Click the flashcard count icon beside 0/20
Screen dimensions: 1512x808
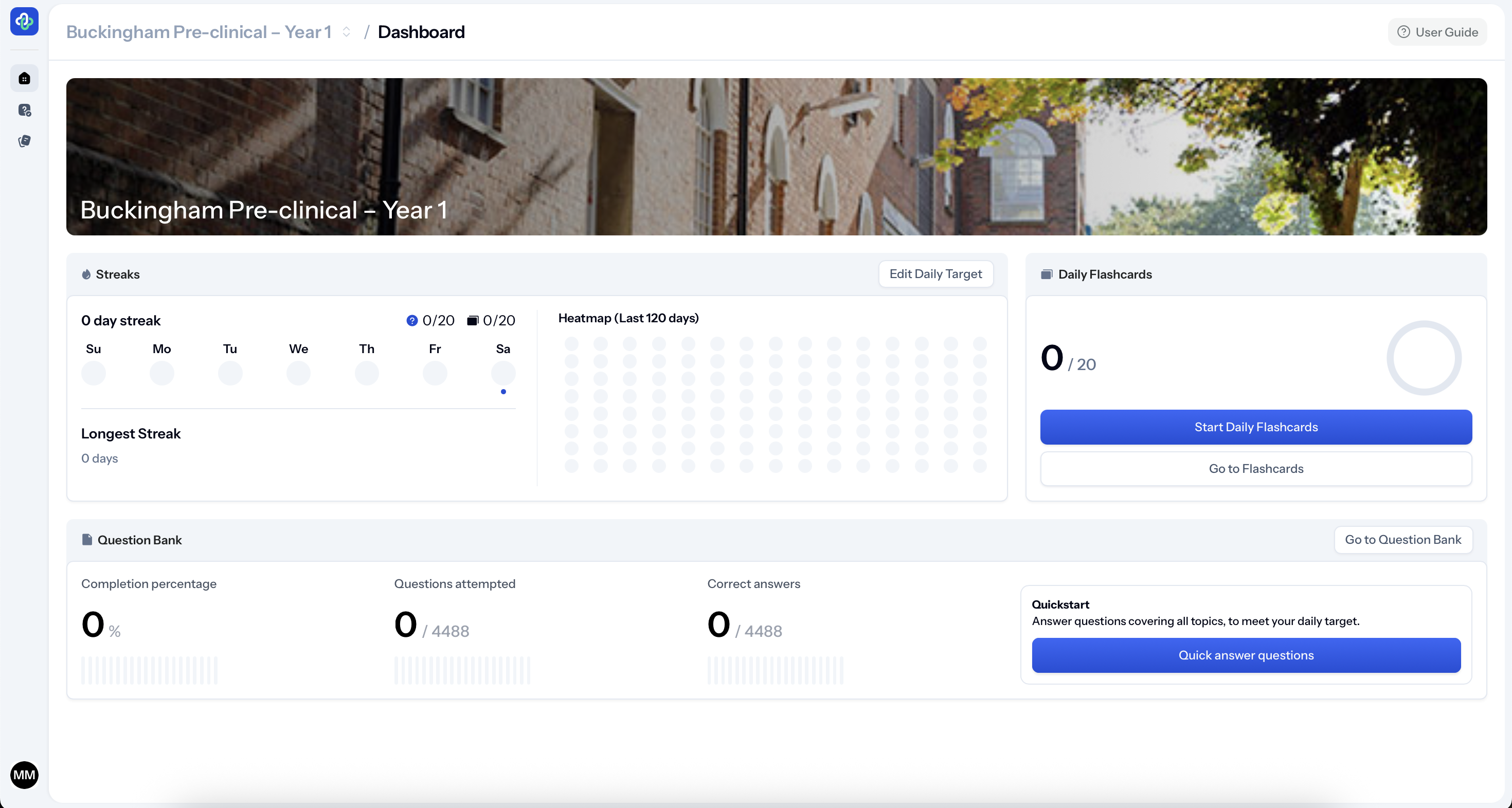473,320
